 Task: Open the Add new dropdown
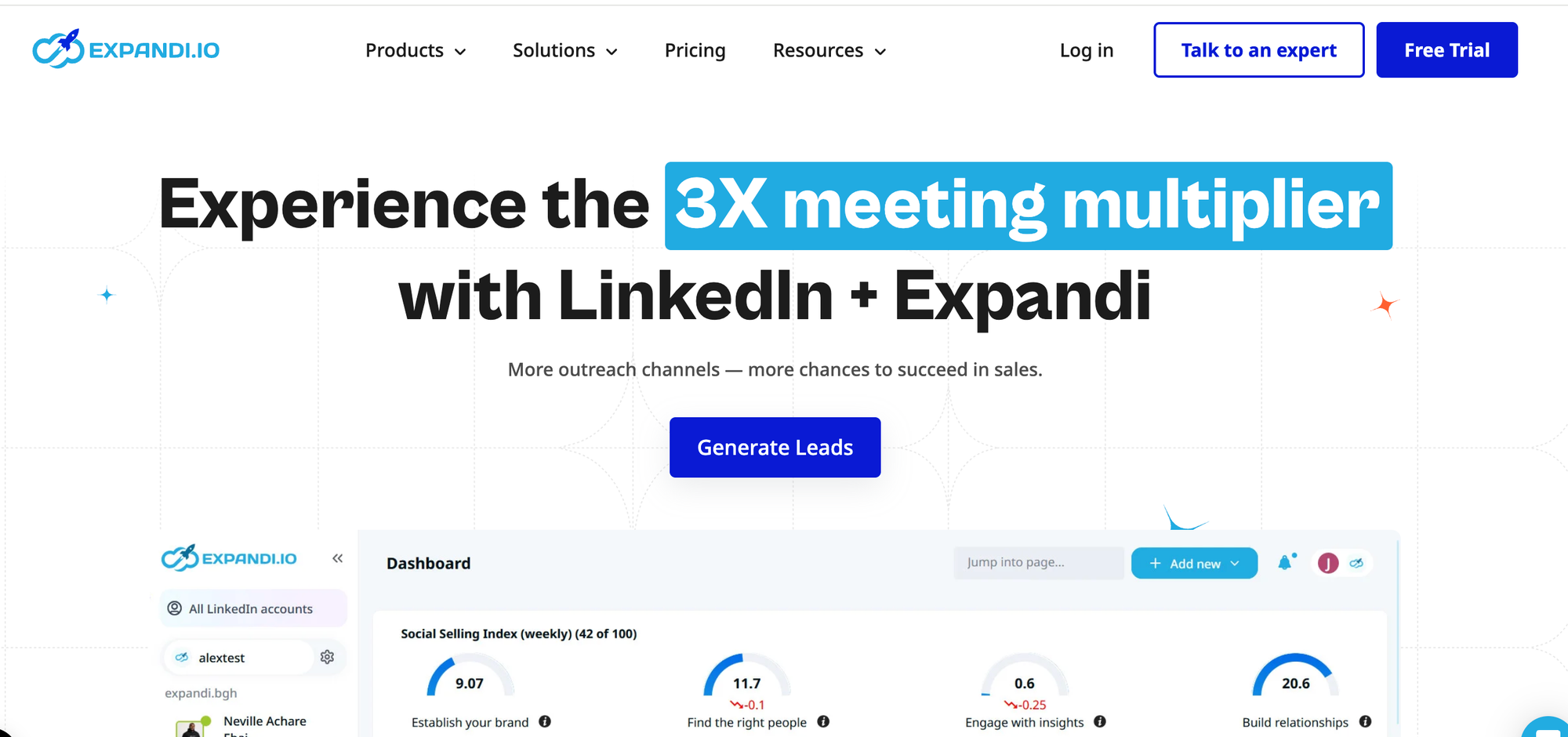1194,563
